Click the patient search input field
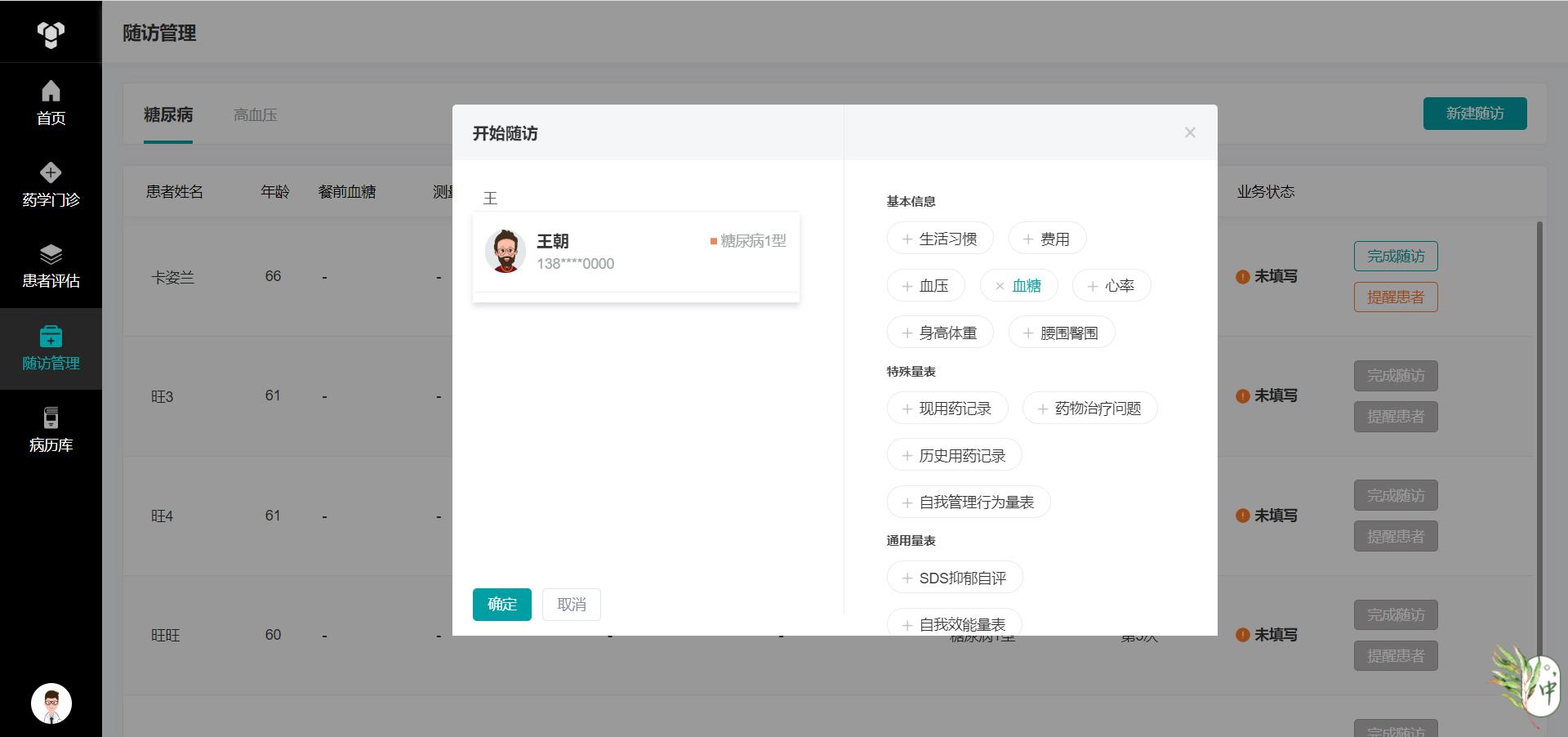Screen dimensions: 1568x737 [635, 198]
